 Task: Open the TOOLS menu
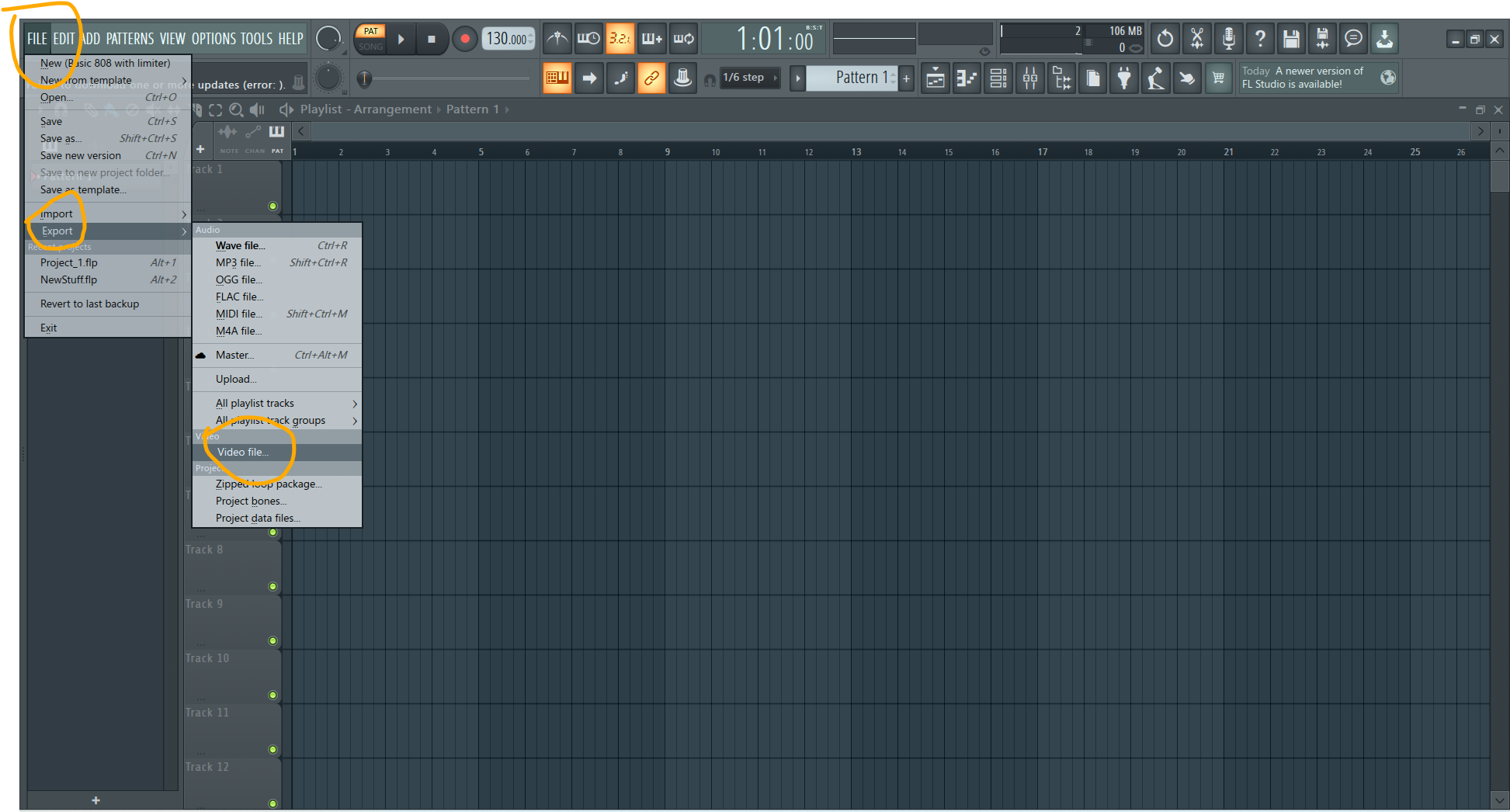tap(256, 39)
